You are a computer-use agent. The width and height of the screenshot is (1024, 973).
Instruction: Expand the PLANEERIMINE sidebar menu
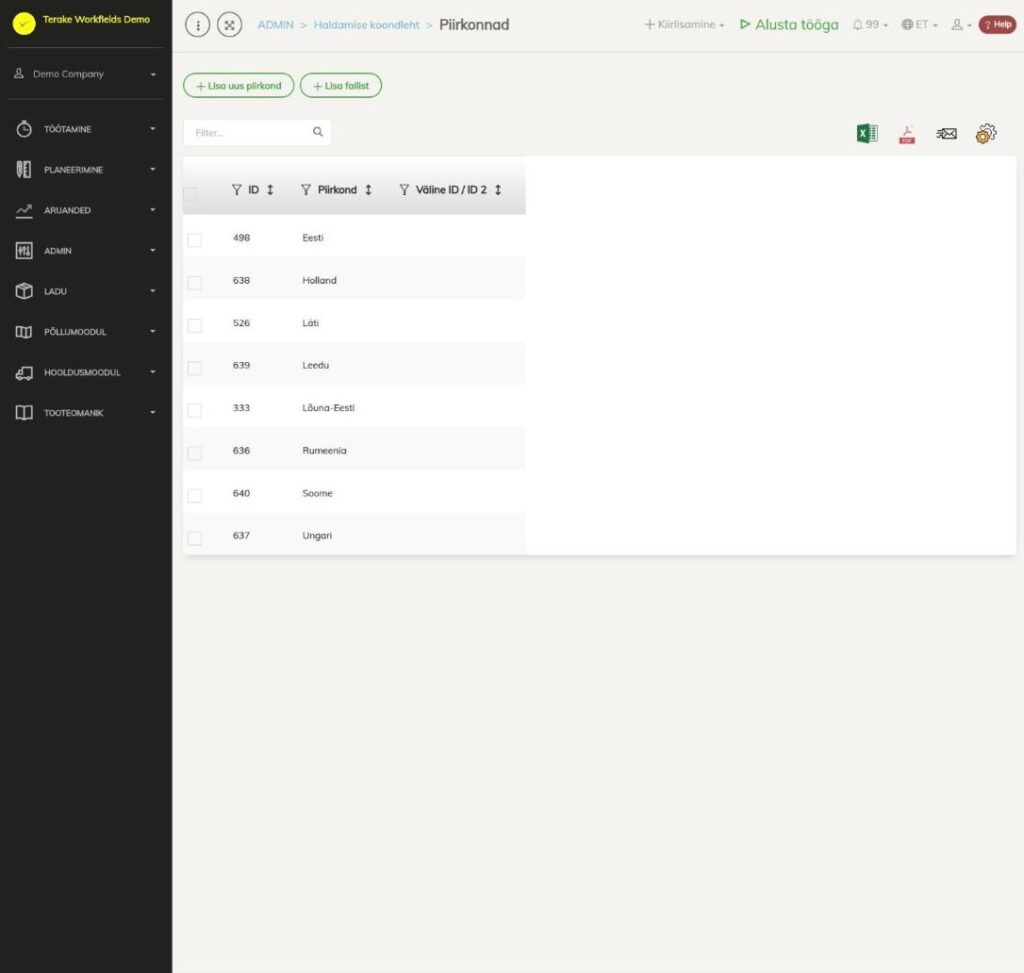click(86, 170)
